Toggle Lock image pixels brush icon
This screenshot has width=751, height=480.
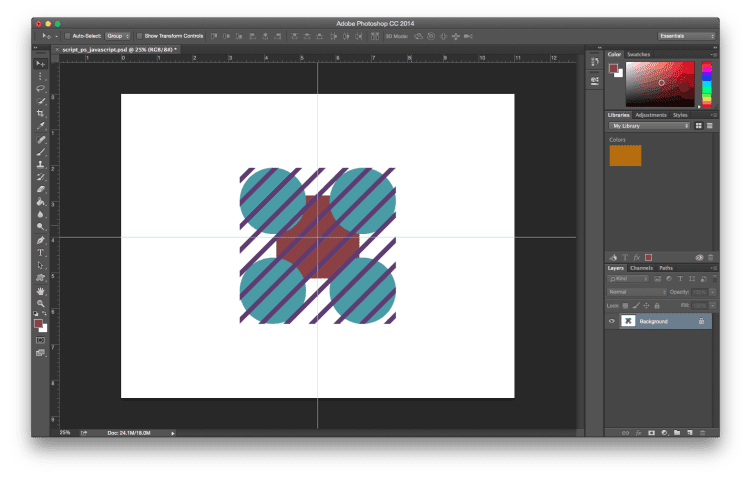636,306
